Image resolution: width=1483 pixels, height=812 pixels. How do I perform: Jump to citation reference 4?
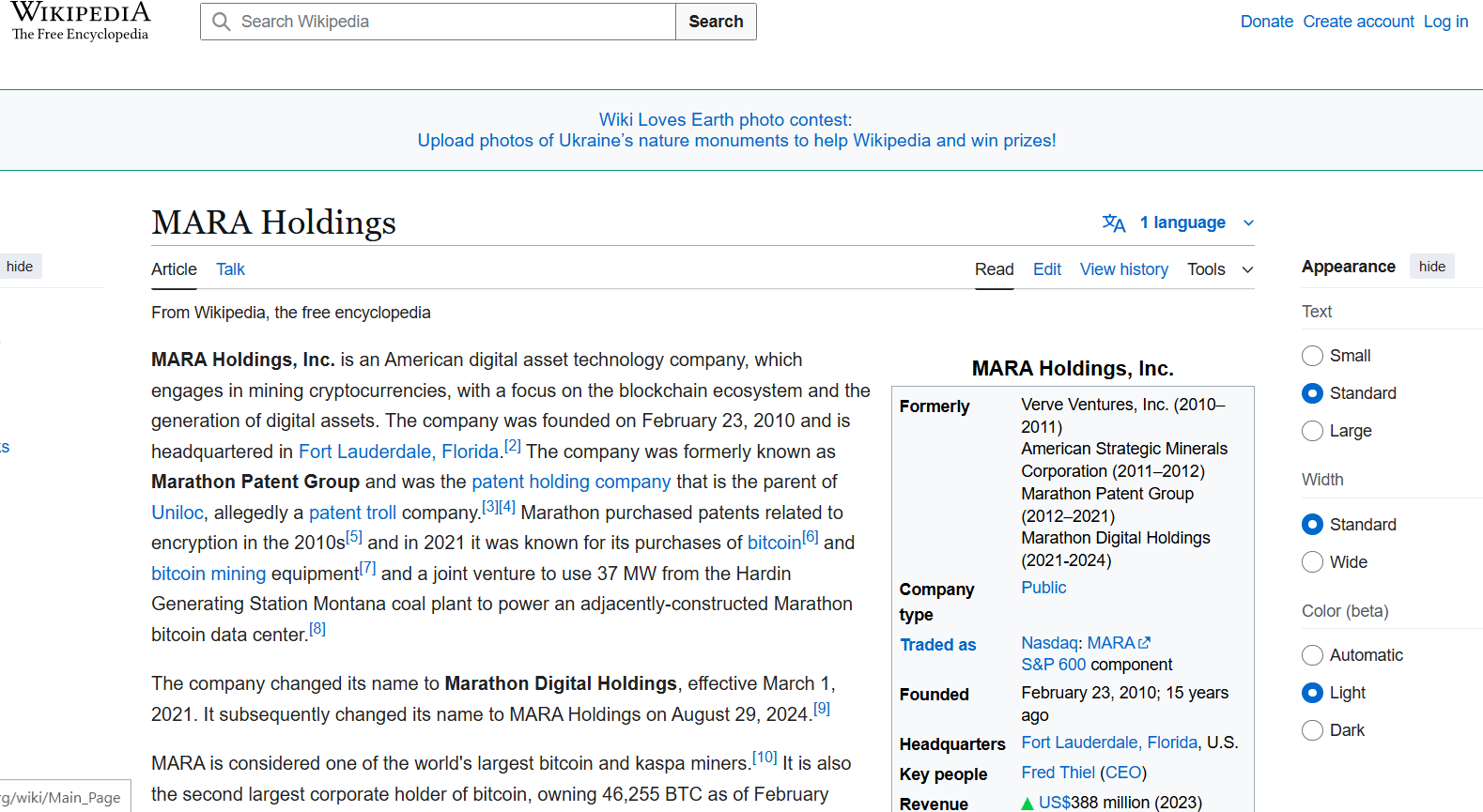tap(507, 507)
